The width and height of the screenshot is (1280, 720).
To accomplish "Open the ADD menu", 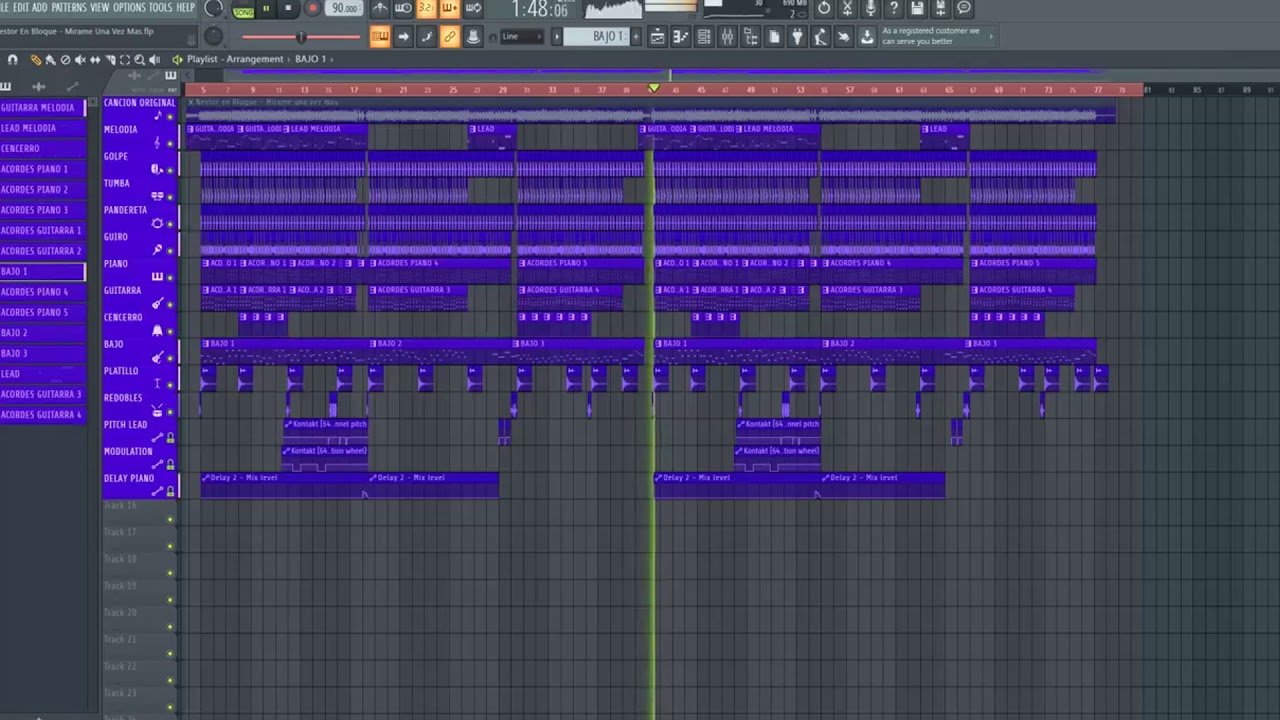I will pyautogui.click(x=40, y=7).
